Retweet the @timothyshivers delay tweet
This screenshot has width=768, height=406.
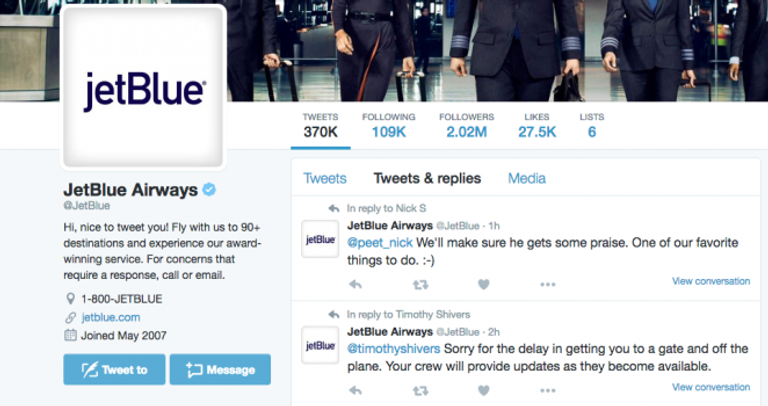tap(420, 391)
